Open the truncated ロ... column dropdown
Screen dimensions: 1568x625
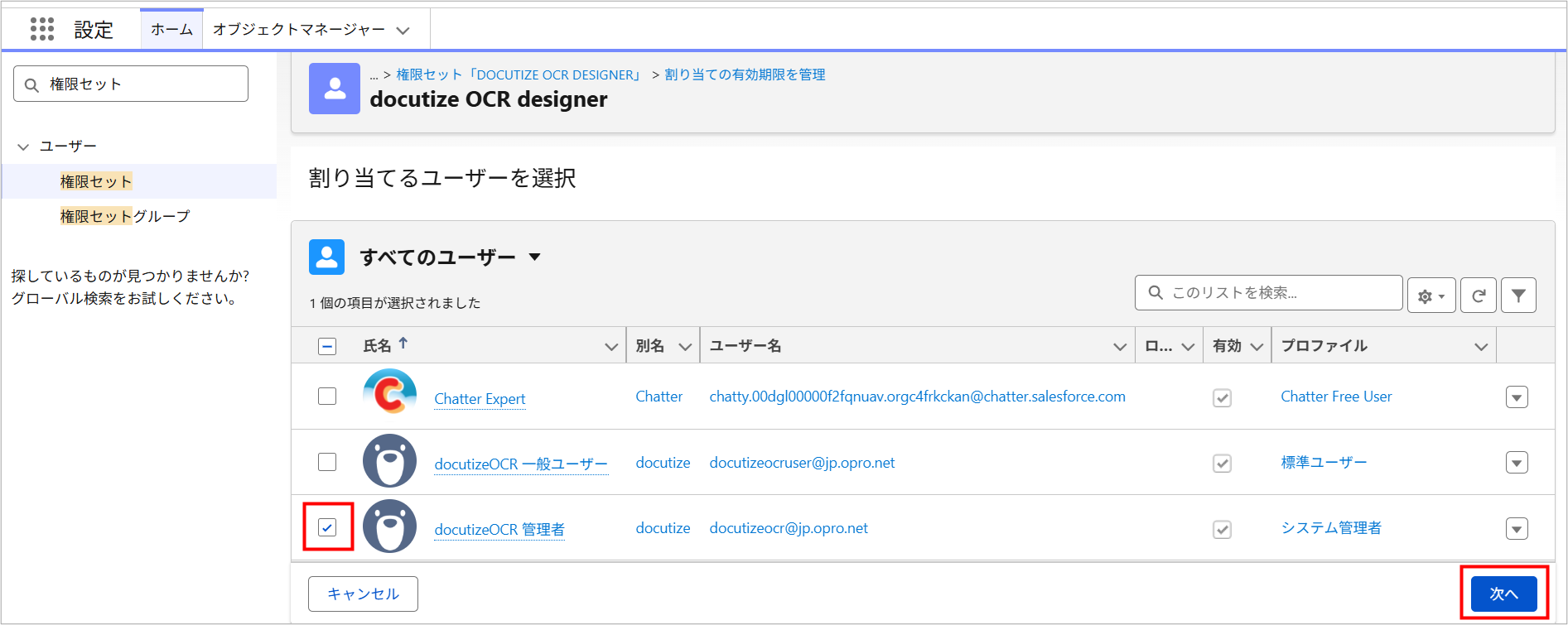(x=1188, y=347)
